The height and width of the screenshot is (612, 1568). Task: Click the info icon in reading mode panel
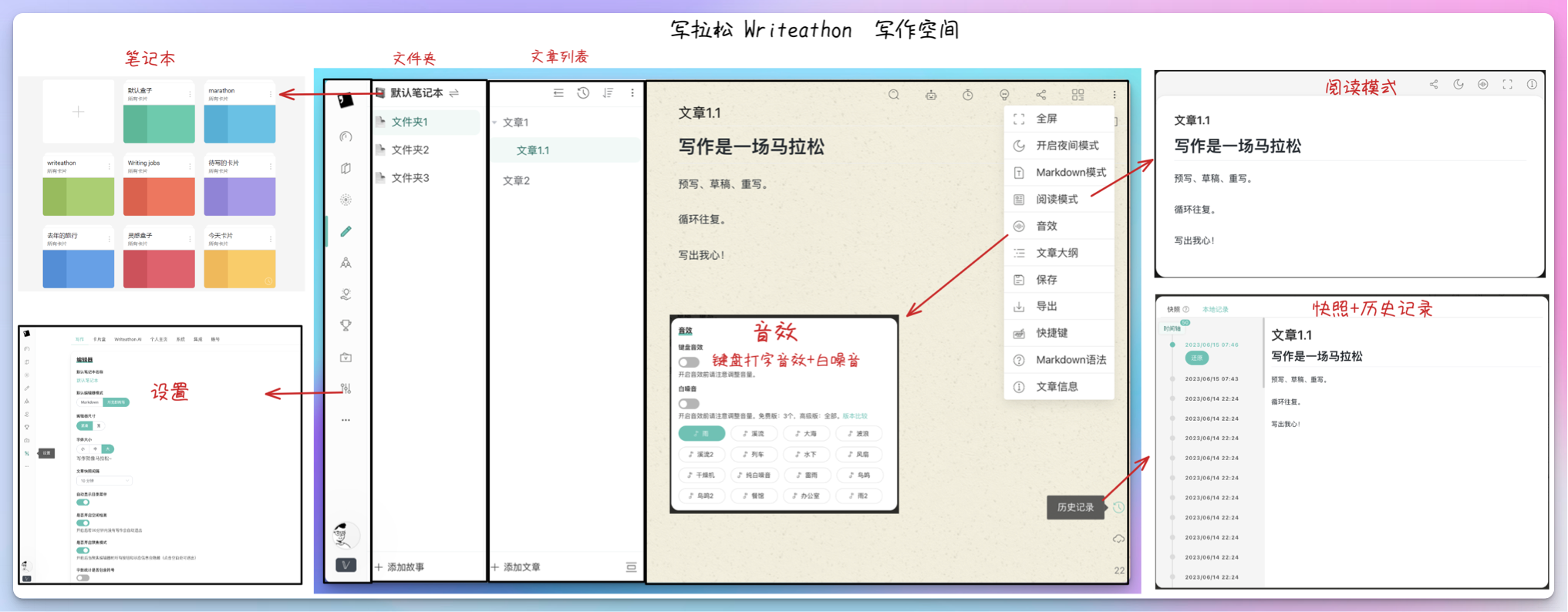[x=1533, y=85]
